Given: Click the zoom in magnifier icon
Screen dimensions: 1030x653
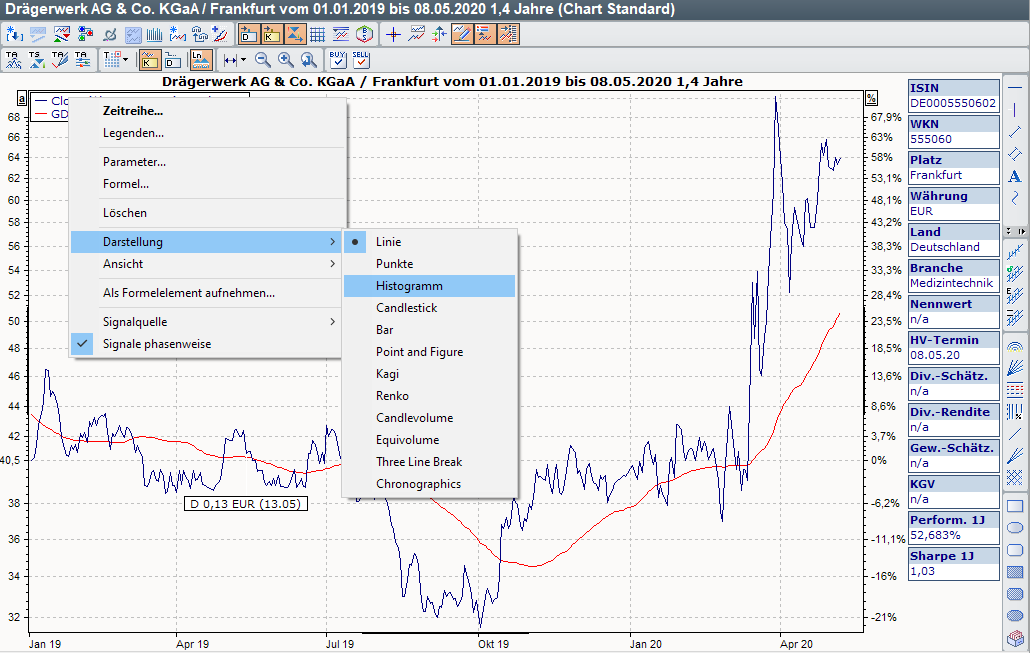Looking at the screenshot, I should [286, 59].
